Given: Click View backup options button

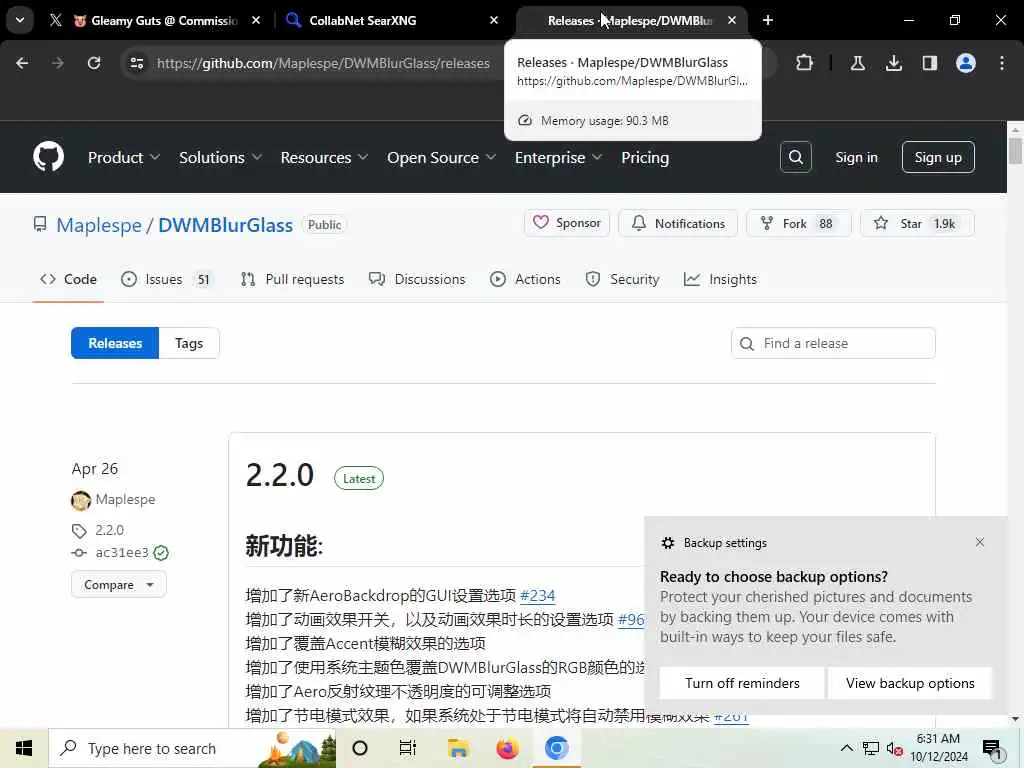Looking at the screenshot, I should [910, 683].
